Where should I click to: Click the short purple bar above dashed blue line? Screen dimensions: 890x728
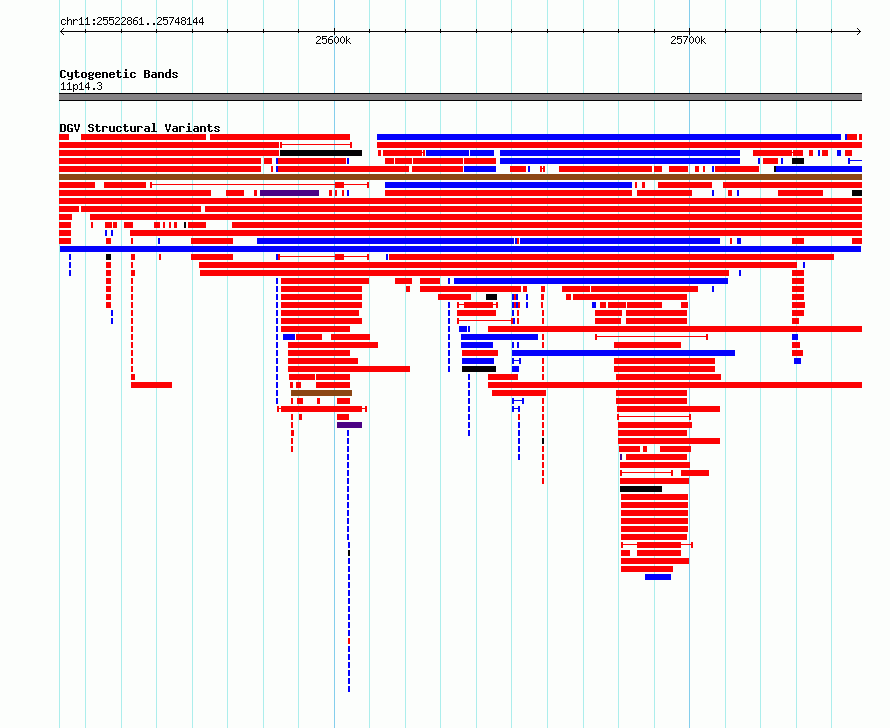(349, 425)
